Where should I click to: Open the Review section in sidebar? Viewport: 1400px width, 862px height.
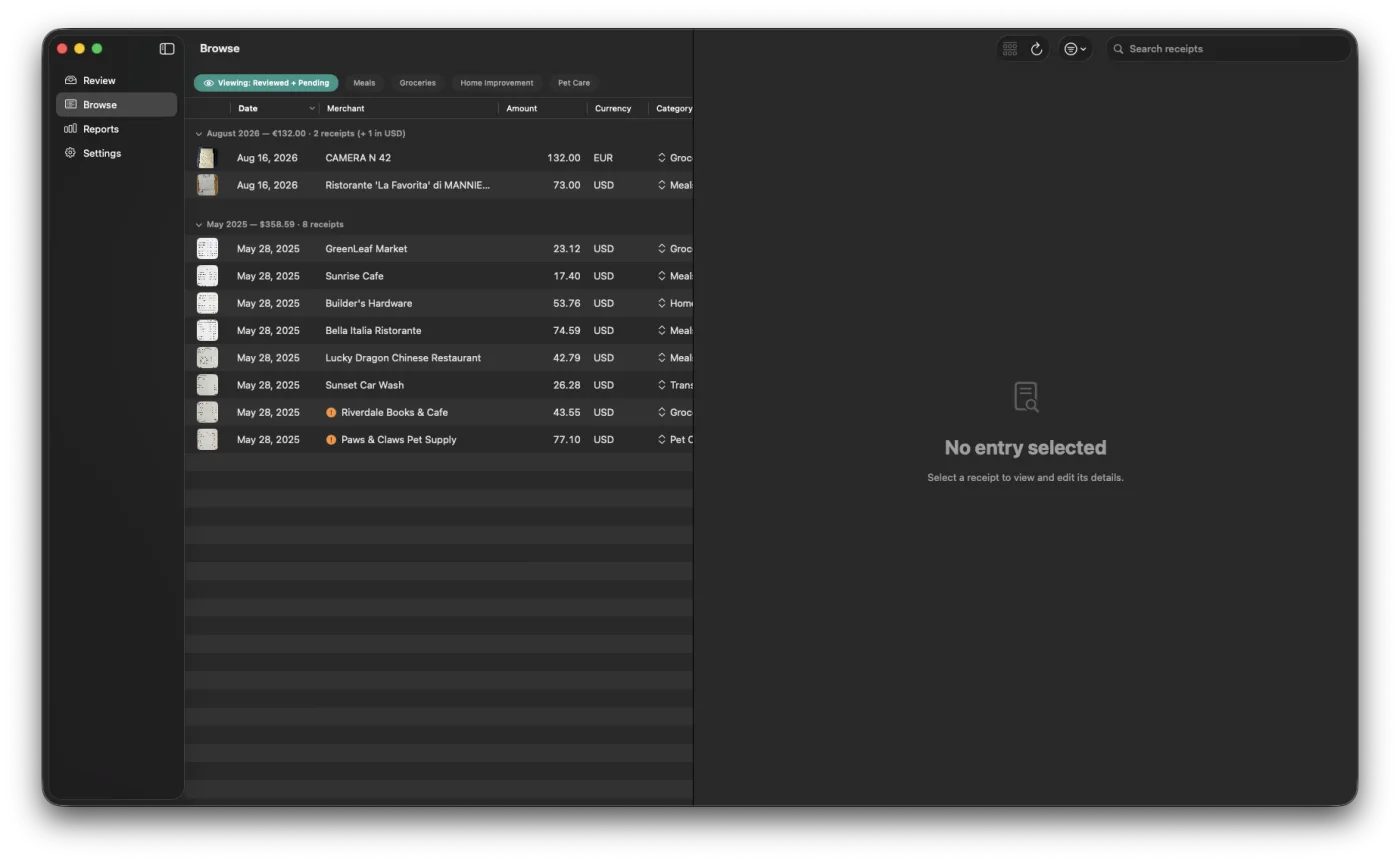point(116,80)
